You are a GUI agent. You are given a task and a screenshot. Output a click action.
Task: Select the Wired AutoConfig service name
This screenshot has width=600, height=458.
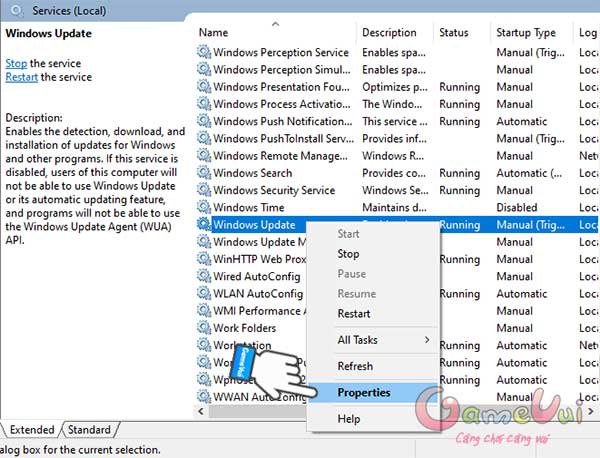pyautogui.click(x=256, y=276)
